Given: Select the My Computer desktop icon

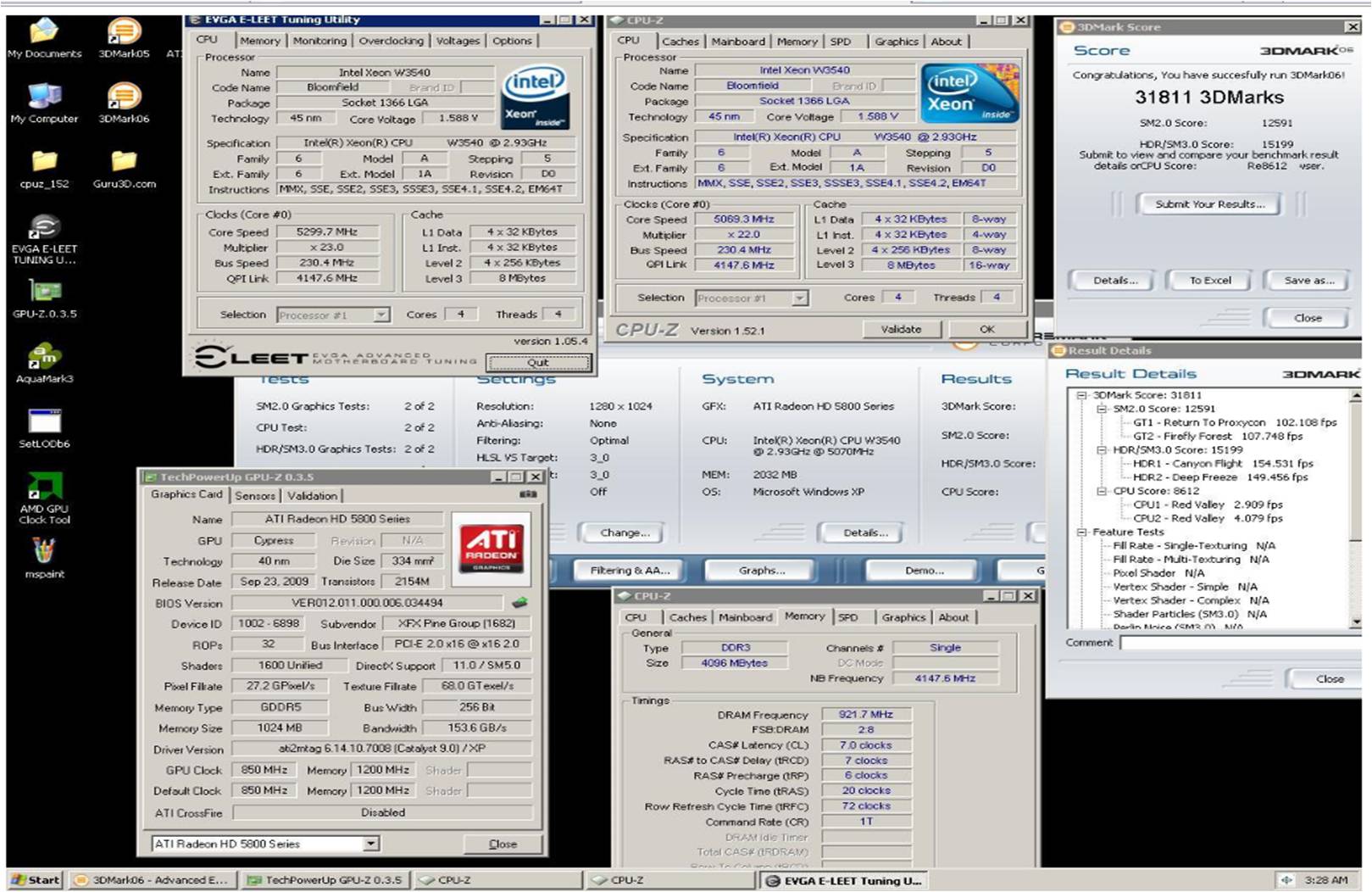Looking at the screenshot, I should click(44, 103).
